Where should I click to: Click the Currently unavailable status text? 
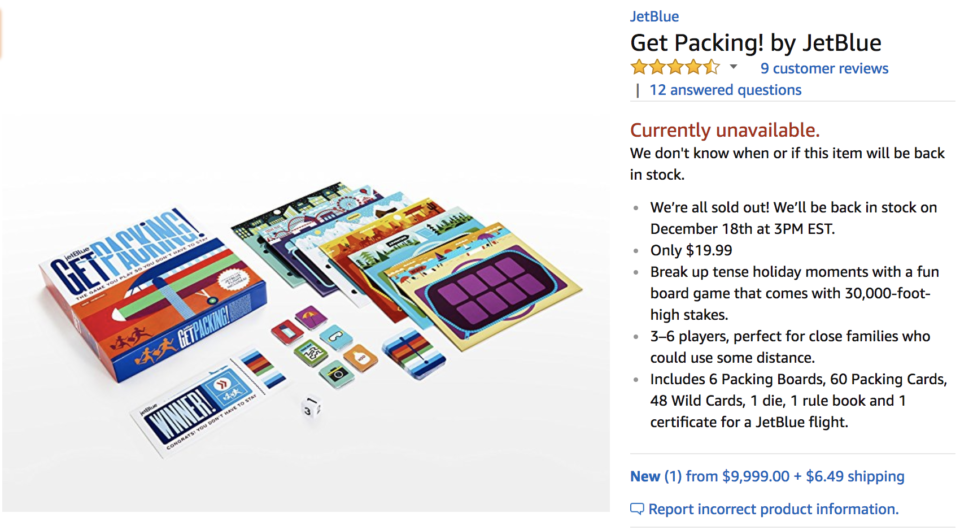tap(724, 130)
